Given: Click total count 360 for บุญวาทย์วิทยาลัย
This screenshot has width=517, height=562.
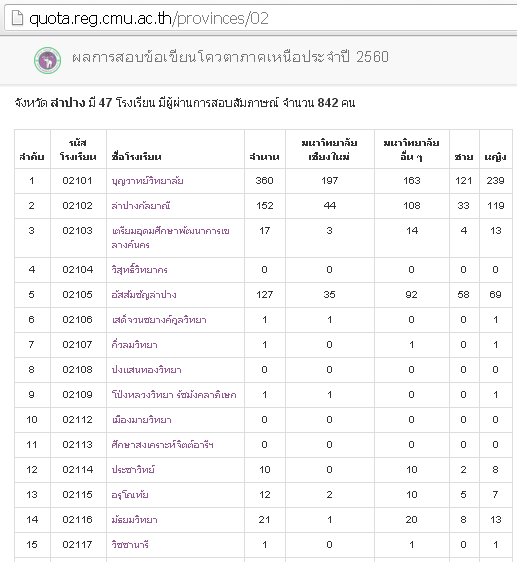Looking at the screenshot, I should (265, 181).
